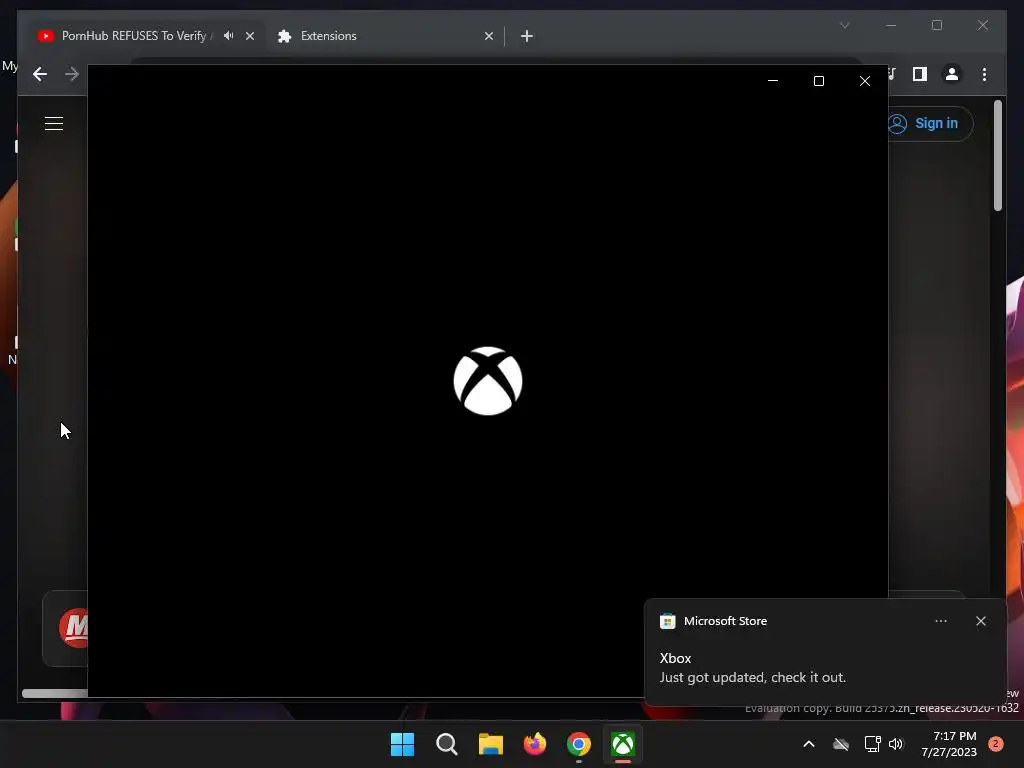The image size is (1024, 768).
Task: Launch Firefox from the taskbar
Action: [535, 744]
